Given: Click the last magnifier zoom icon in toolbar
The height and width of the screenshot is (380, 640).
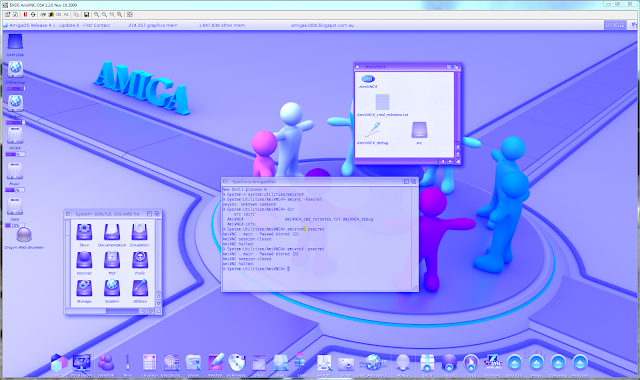Looking at the screenshot, I should [x=120, y=14].
